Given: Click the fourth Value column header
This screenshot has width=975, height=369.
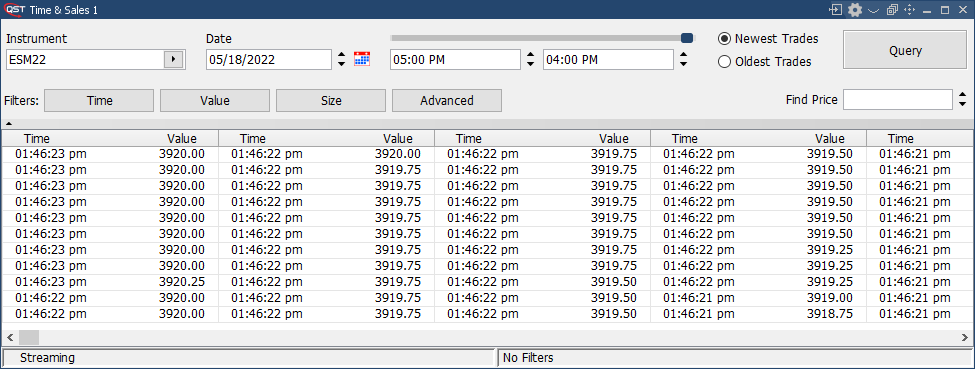Looking at the screenshot, I should (829, 139).
